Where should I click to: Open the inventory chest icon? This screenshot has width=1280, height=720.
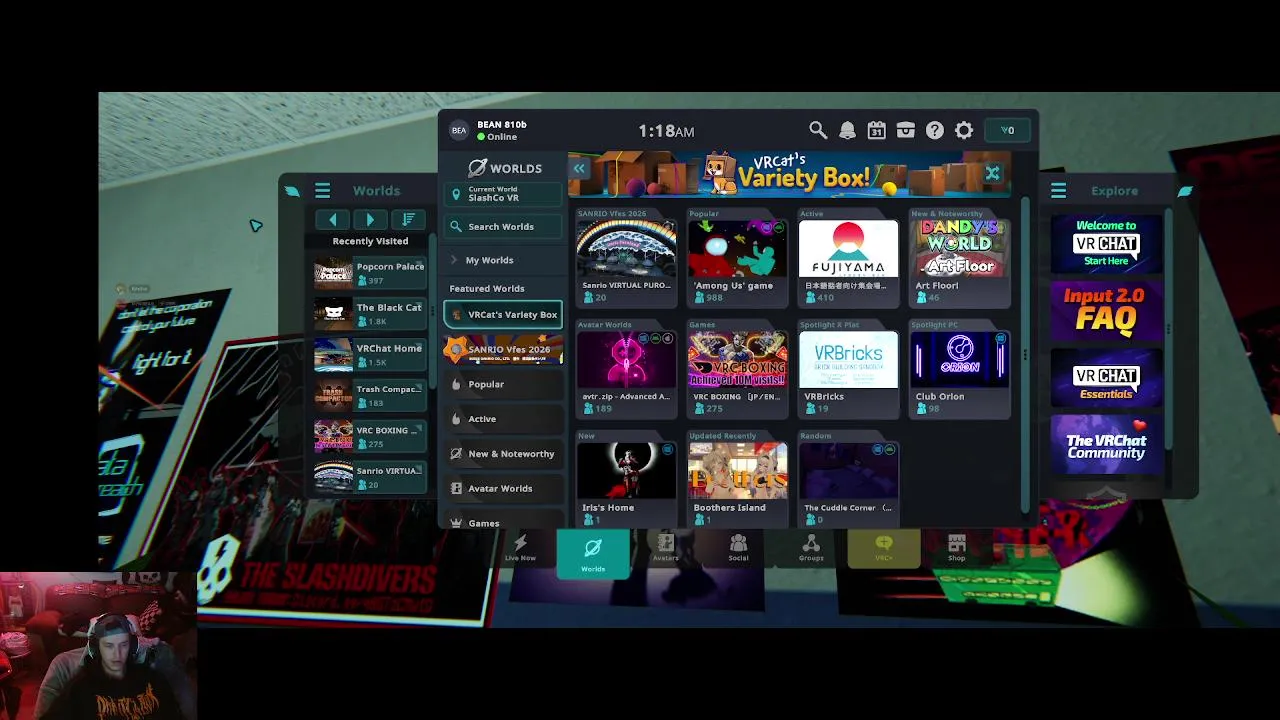click(x=905, y=130)
